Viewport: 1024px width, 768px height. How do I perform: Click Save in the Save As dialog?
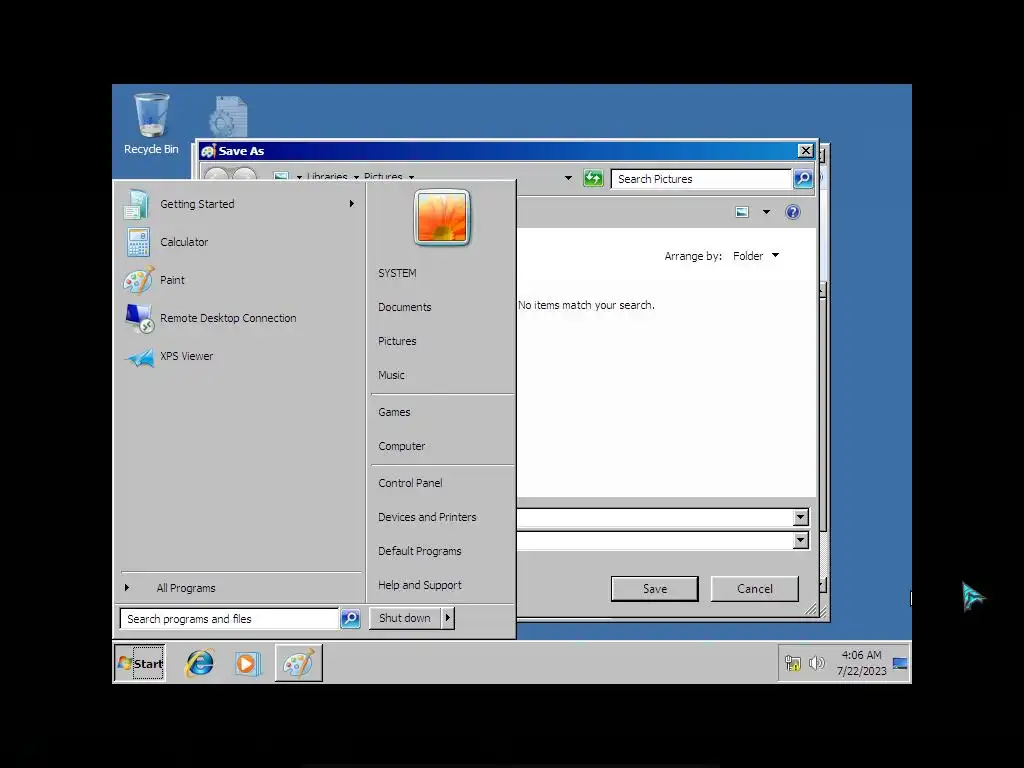pyautogui.click(x=654, y=588)
